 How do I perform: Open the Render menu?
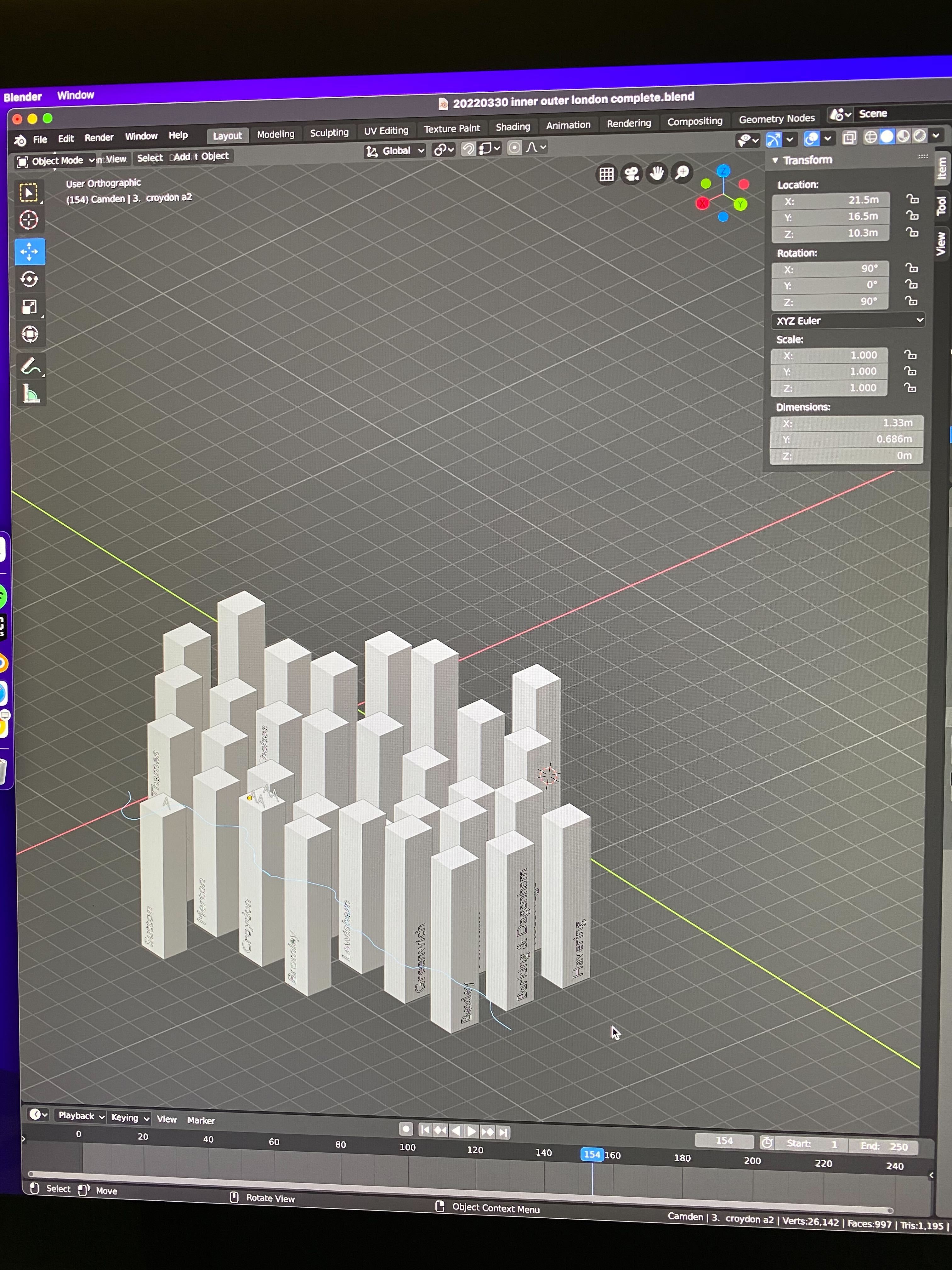click(99, 138)
